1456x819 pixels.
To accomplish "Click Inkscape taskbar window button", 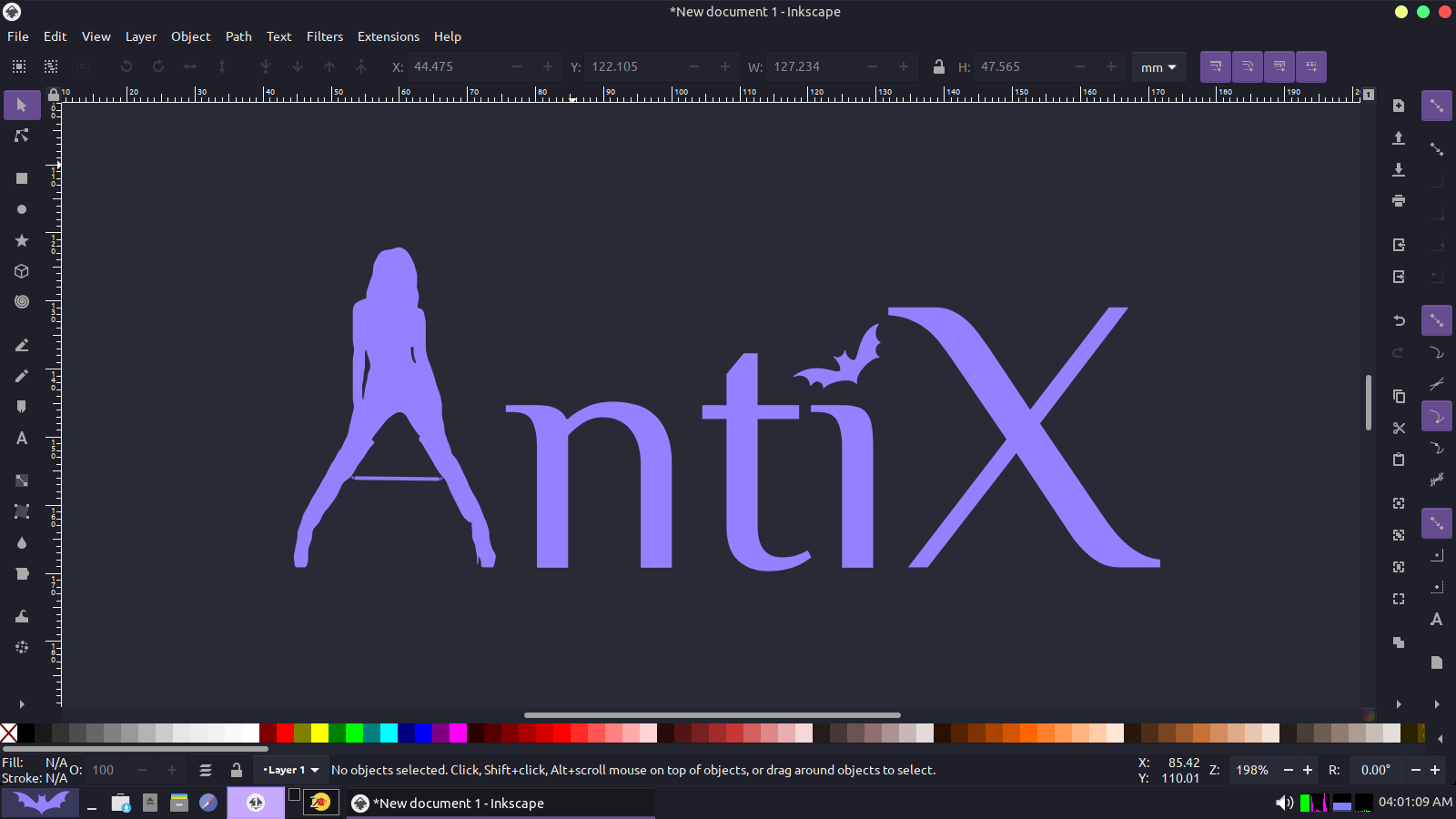I will 500,803.
